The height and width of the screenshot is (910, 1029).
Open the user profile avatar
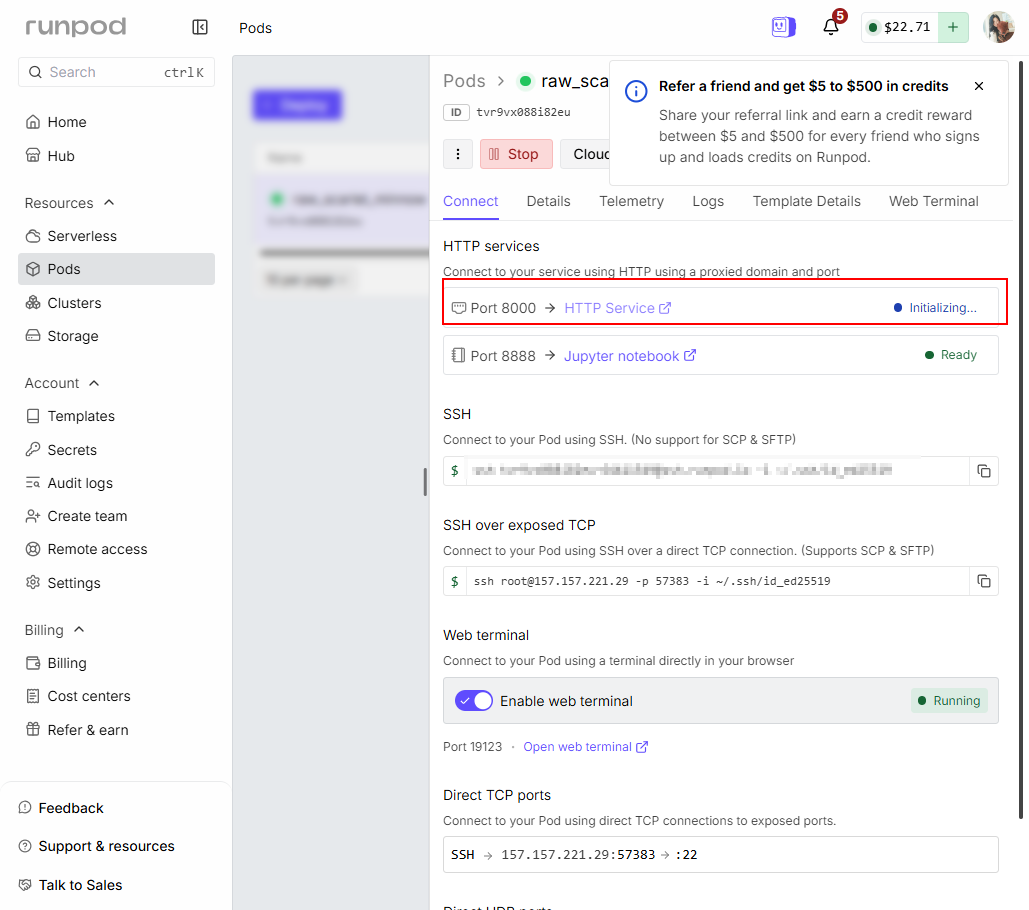point(999,27)
